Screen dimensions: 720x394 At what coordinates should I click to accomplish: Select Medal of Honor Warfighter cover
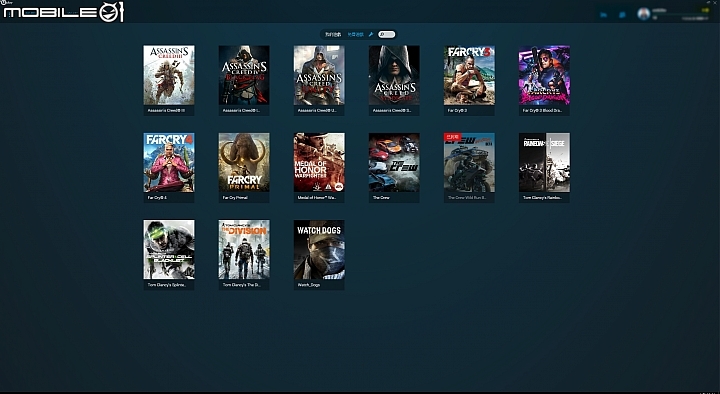(319, 162)
